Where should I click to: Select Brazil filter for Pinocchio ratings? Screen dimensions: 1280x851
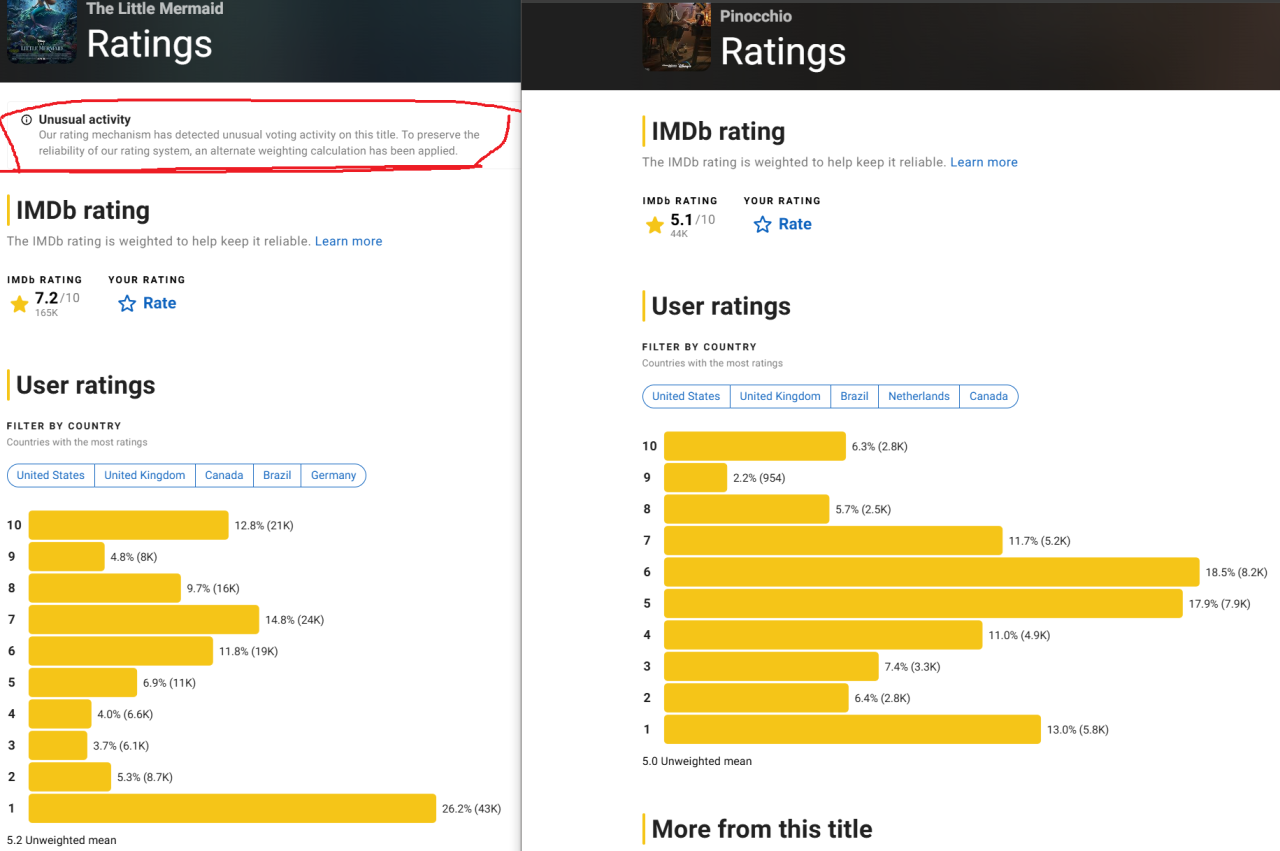854,396
